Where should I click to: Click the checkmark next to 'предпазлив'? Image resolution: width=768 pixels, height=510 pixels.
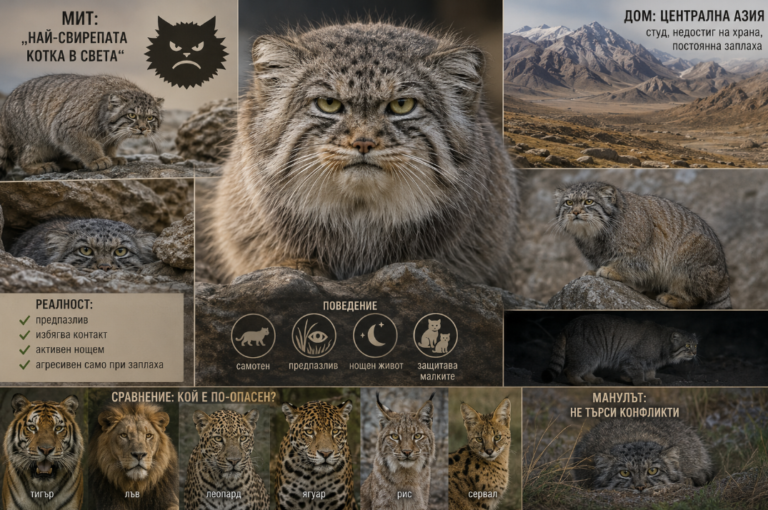(x=24, y=320)
